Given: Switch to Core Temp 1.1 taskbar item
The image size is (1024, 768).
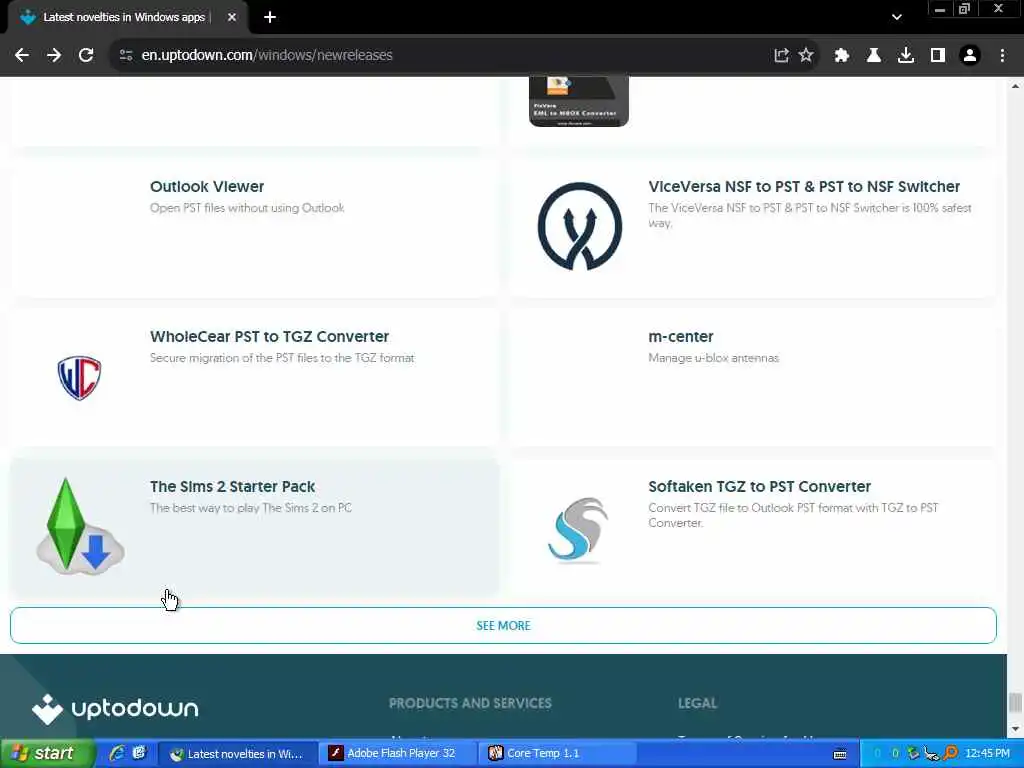Looking at the screenshot, I should [558, 754].
